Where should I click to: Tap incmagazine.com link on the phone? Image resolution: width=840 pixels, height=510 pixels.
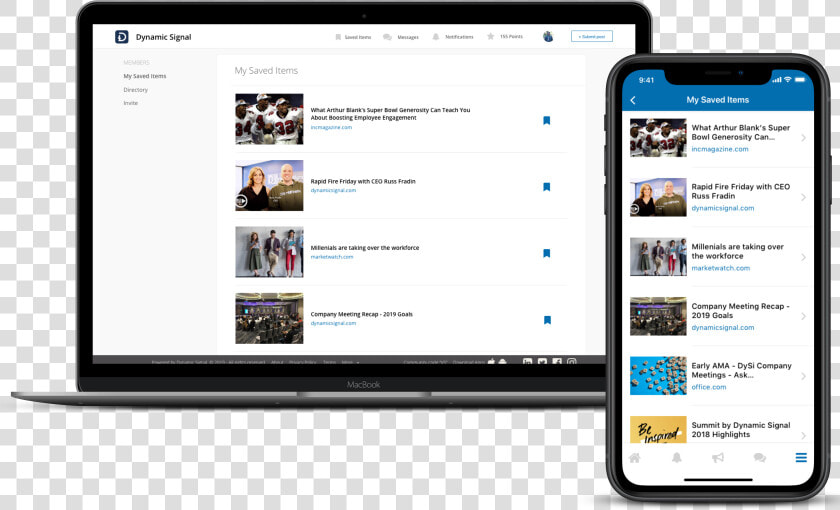(x=719, y=149)
